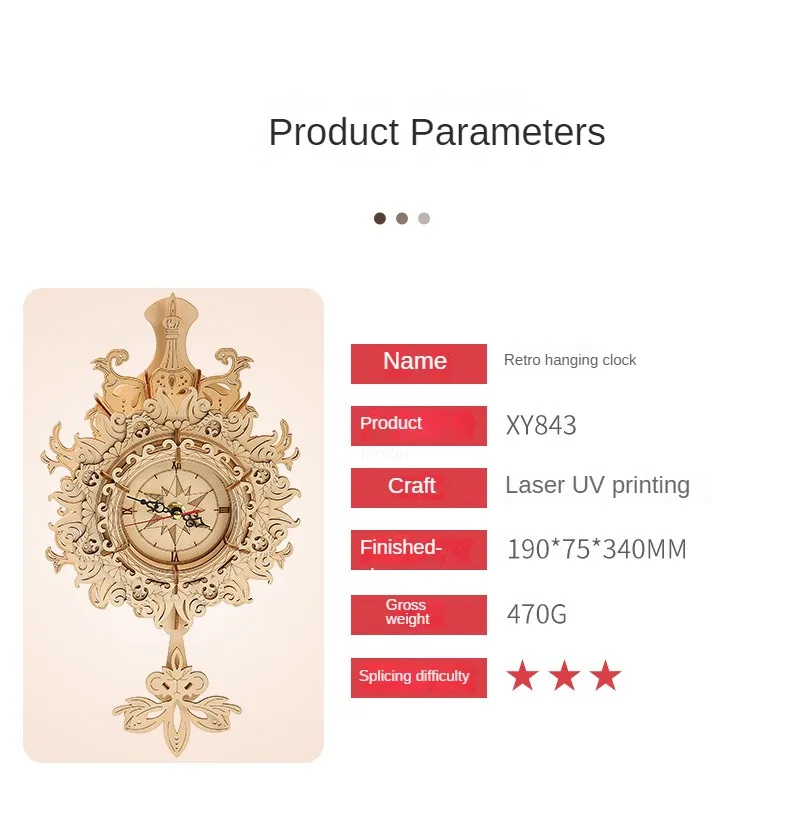
Task: Select the light gray carousel dot
Action: pos(424,219)
